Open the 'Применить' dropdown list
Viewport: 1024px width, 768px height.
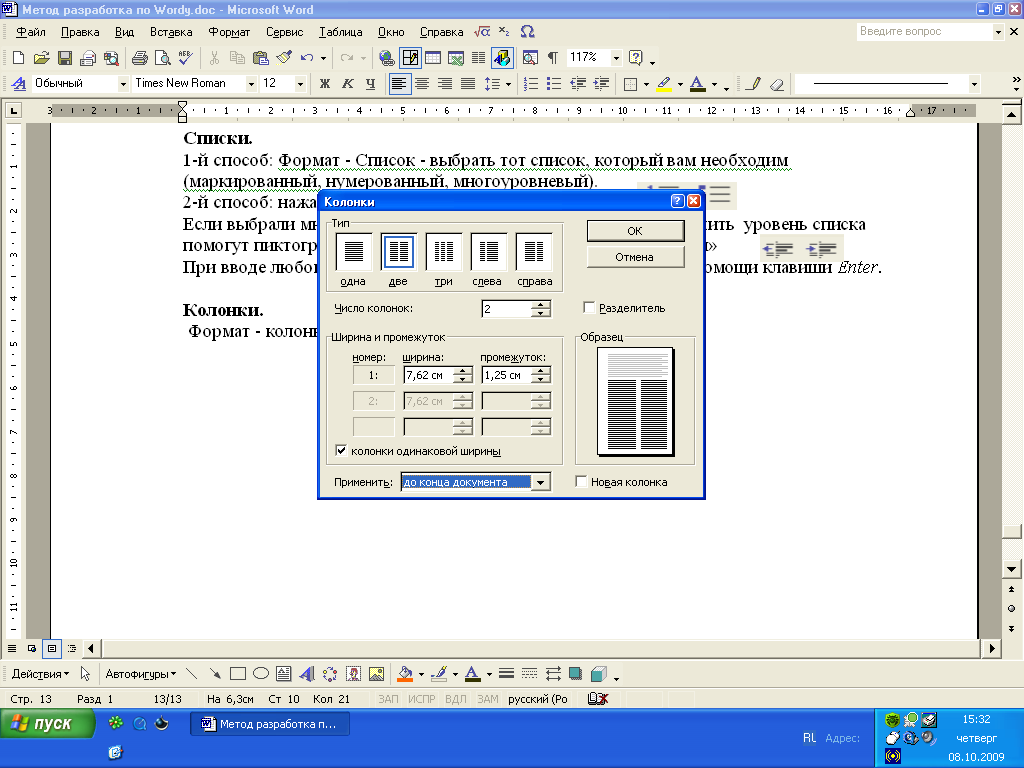(541, 482)
